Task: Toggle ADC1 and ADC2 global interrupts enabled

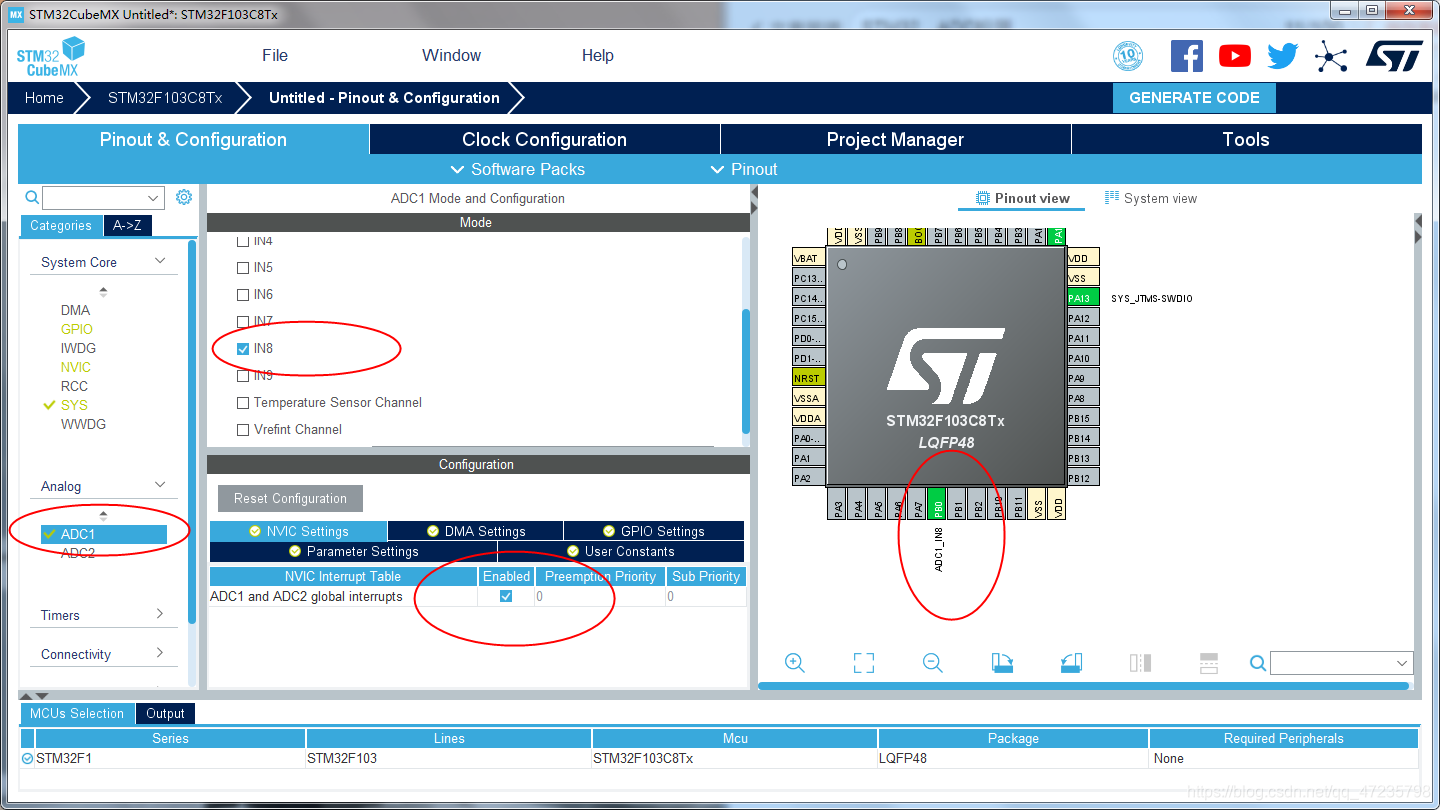Action: (x=506, y=596)
